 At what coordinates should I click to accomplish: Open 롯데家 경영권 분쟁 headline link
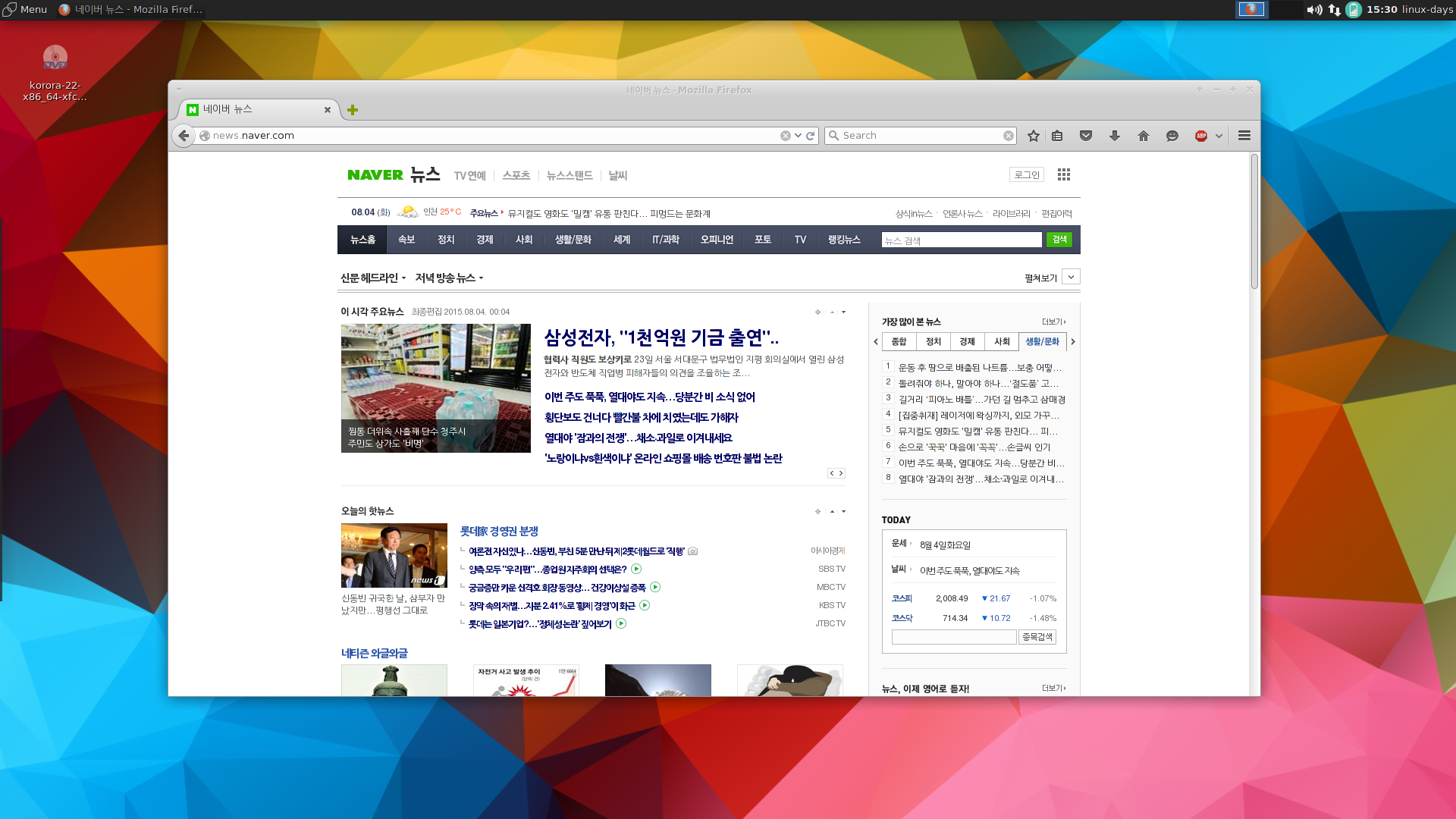pos(499,531)
